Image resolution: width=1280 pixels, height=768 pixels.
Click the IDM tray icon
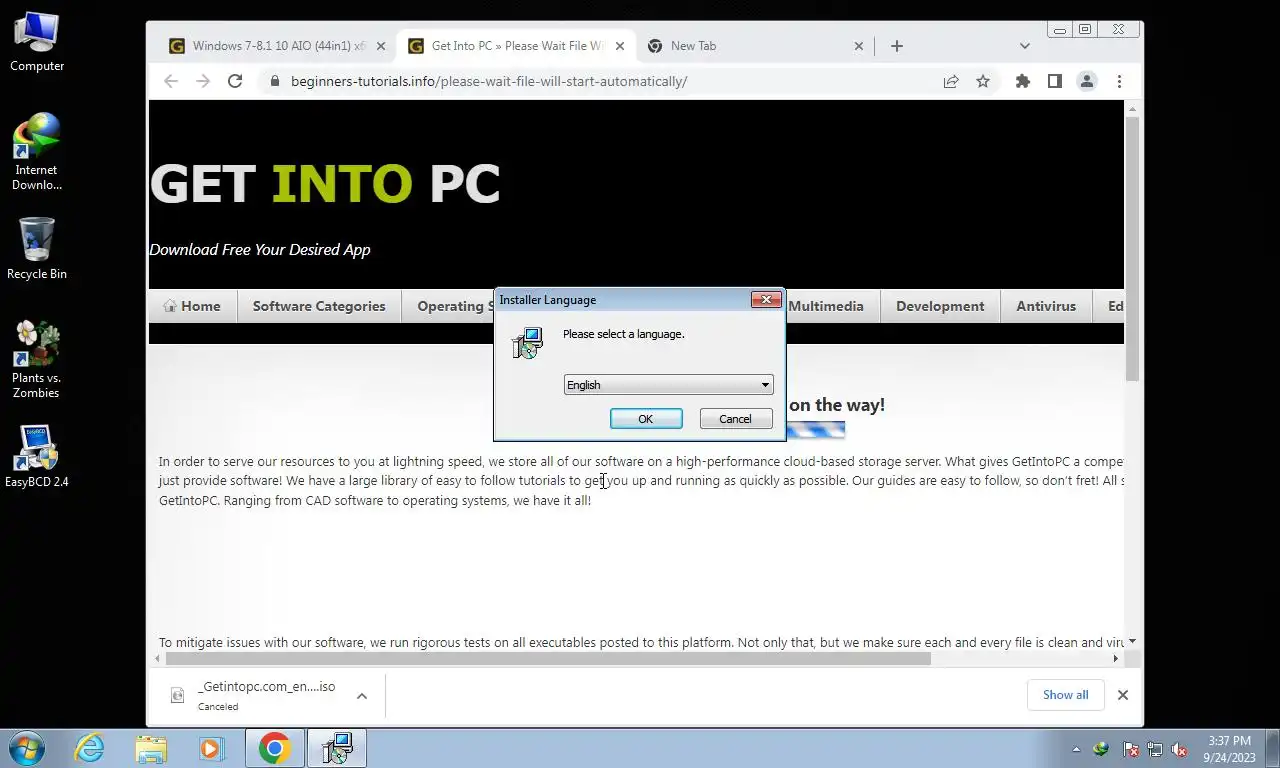pyautogui.click(x=1102, y=749)
